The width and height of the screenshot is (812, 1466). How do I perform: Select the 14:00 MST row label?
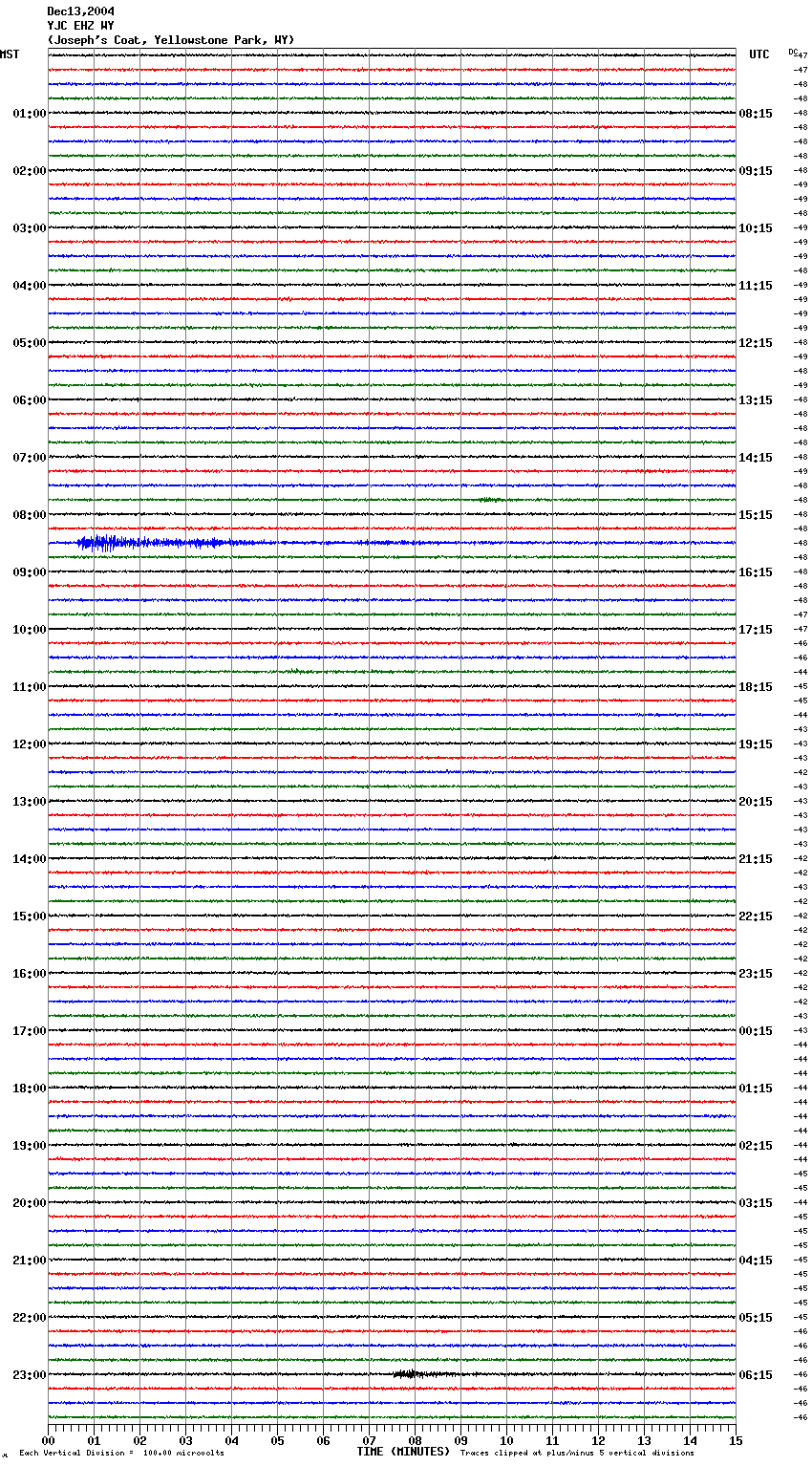[x=30, y=859]
